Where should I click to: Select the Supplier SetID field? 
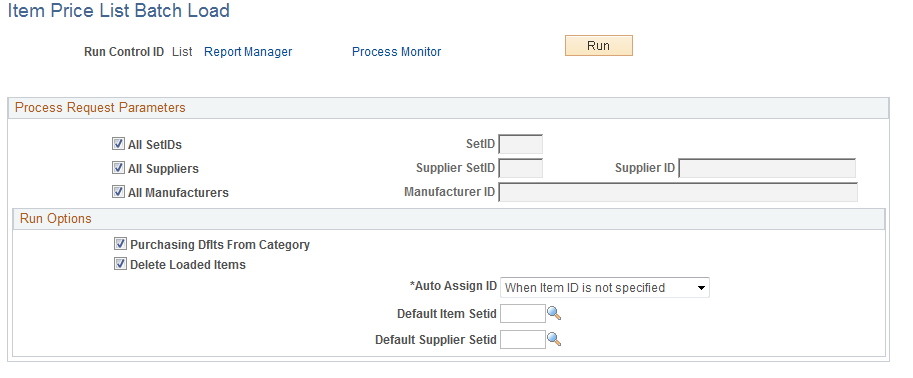(x=521, y=168)
